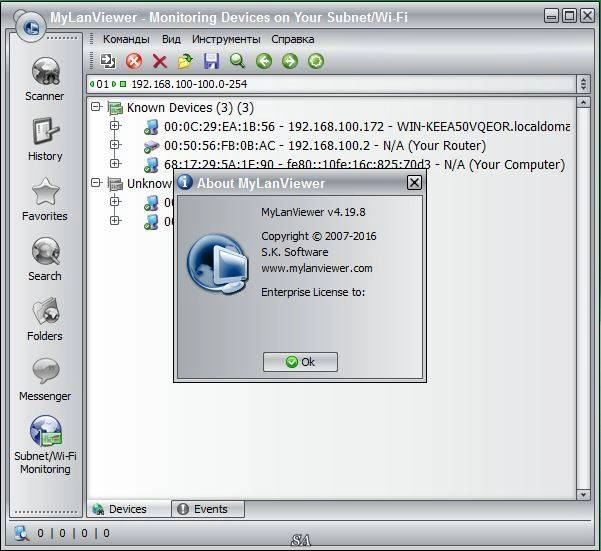
Task: Switch to the Events tab
Action: click(x=208, y=509)
